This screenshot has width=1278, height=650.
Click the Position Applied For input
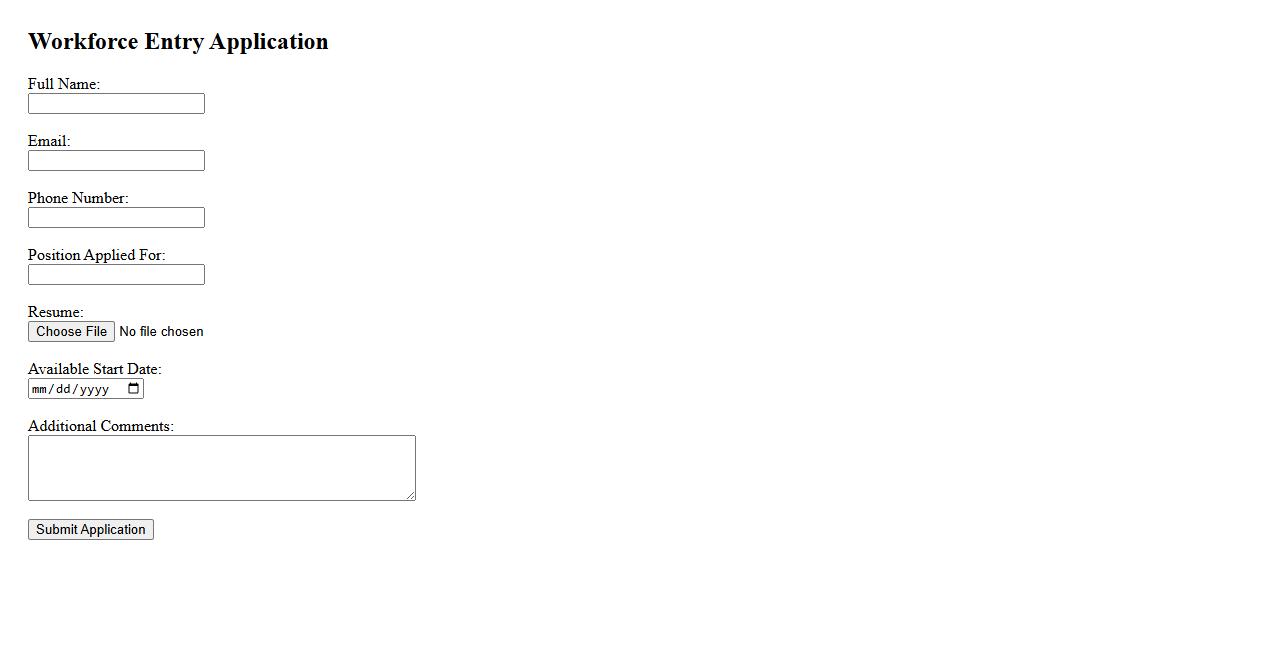click(116, 275)
